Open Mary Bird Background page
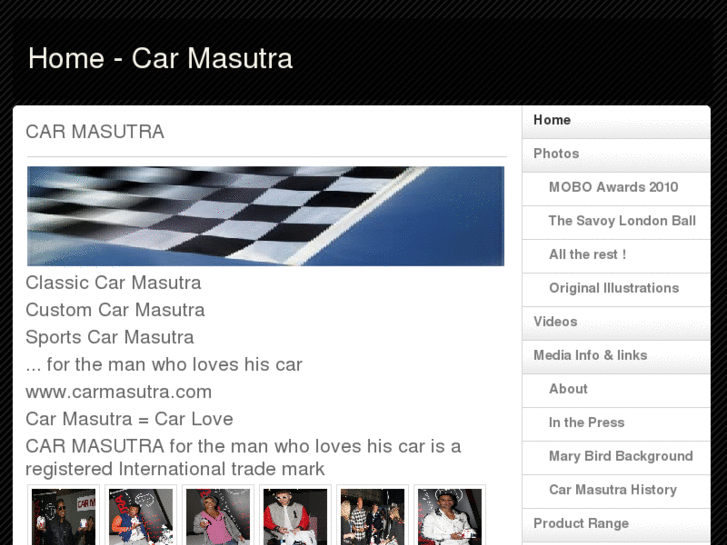 pyautogui.click(x=616, y=458)
